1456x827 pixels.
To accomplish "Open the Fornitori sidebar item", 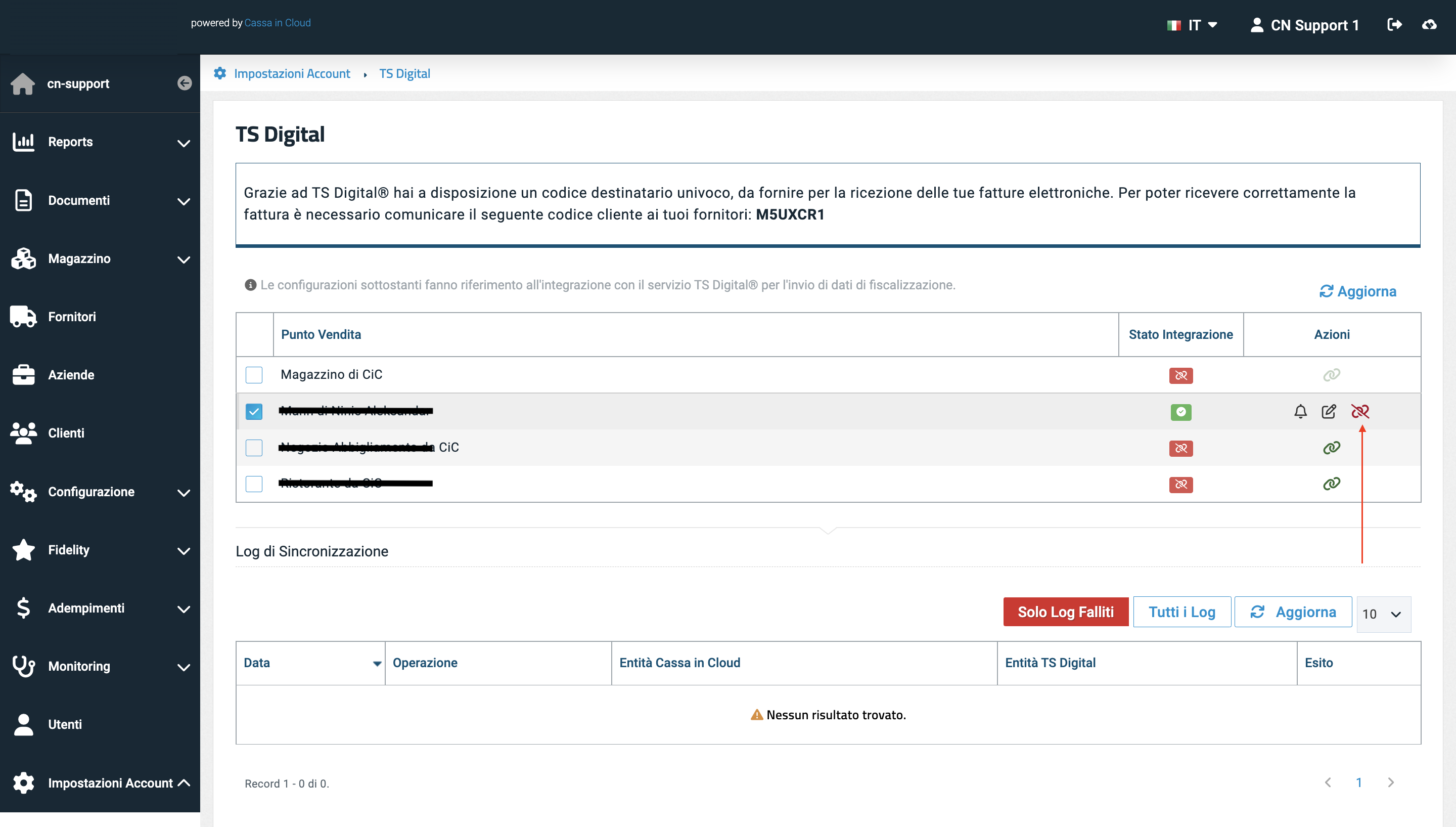I will pos(72,317).
